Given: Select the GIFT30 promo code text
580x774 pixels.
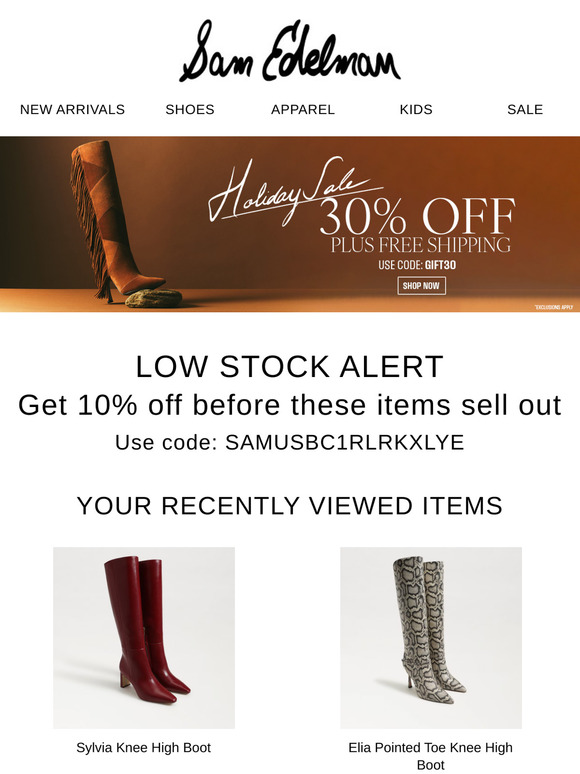Looking at the screenshot, I should pyautogui.click(x=440, y=265).
